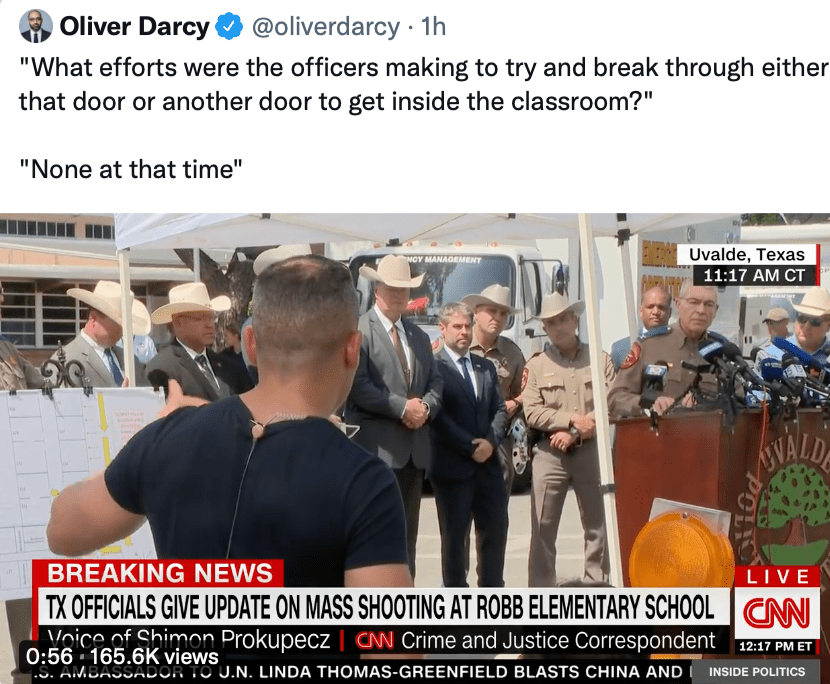Click the 11:17 AM CT time label
This screenshot has height=684, width=830.
(x=754, y=275)
